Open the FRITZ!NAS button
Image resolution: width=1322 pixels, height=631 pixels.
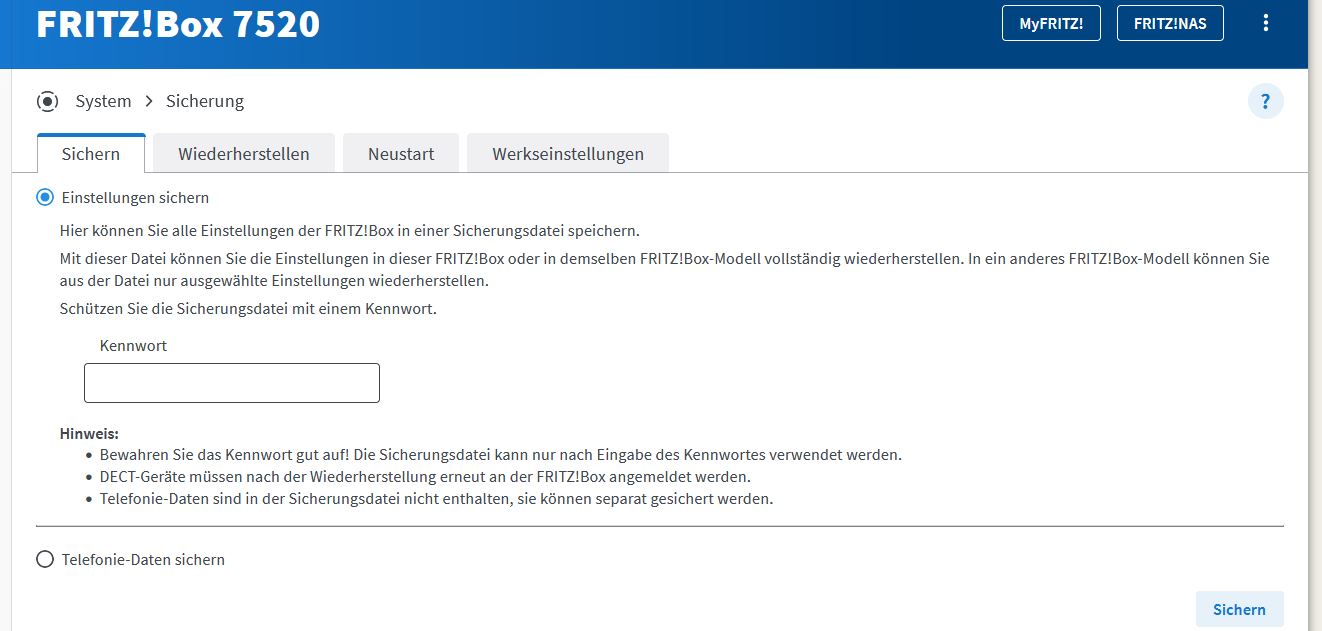(1170, 23)
